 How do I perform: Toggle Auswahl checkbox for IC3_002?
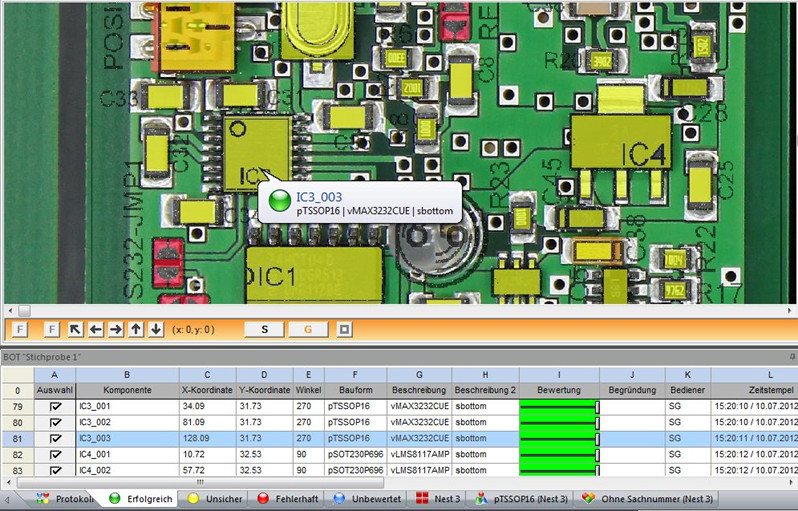point(55,422)
